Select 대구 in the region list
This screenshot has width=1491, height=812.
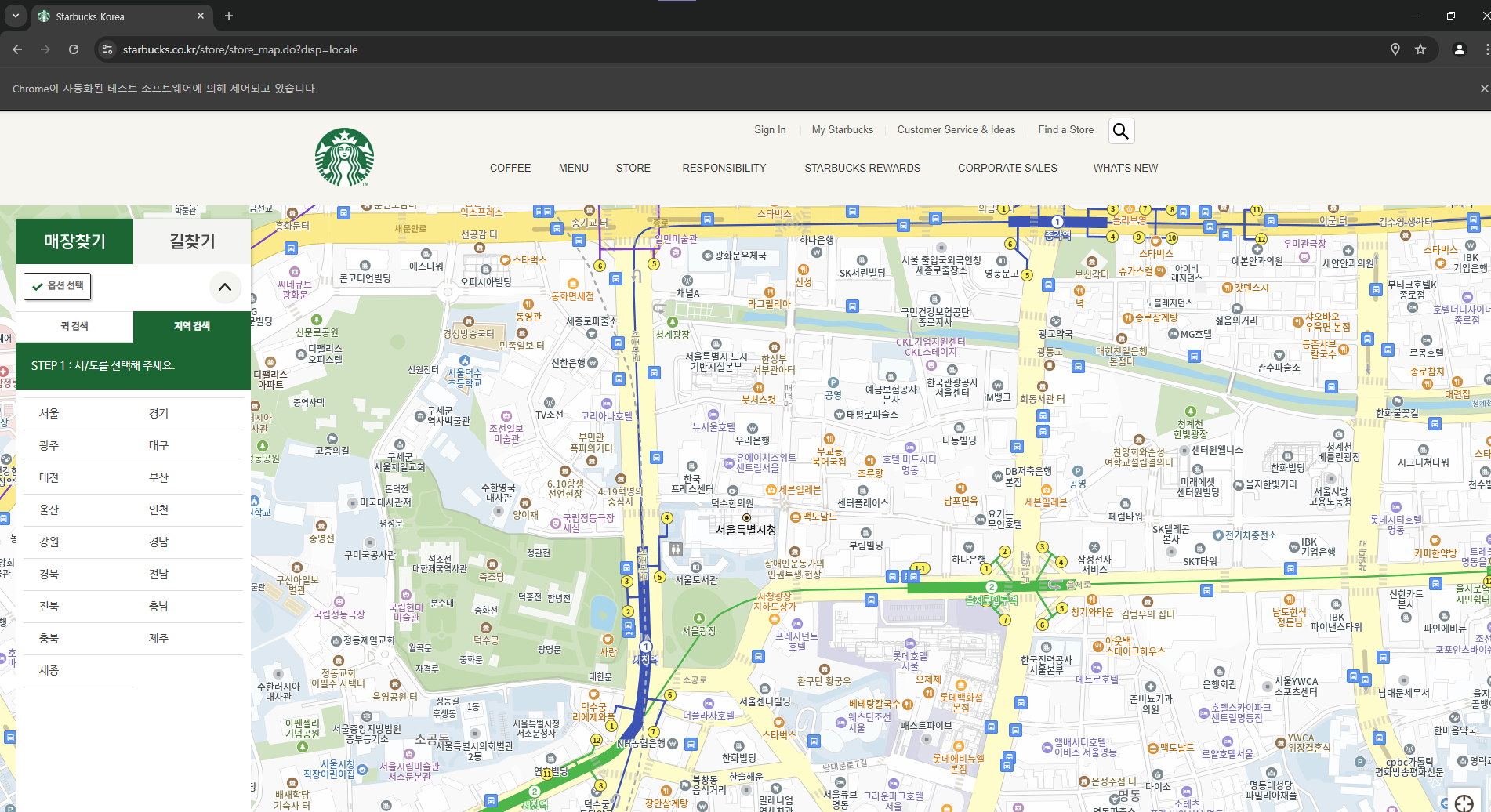pyautogui.click(x=159, y=446)
